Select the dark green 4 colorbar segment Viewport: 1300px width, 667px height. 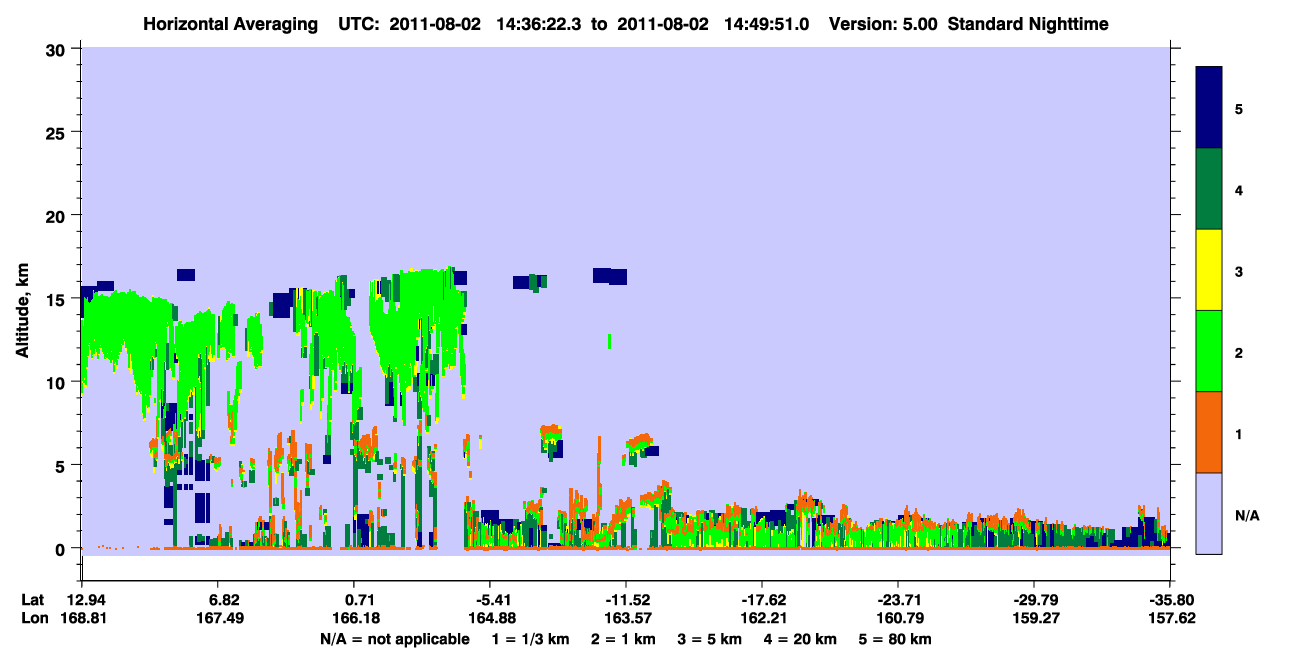click(x=1209, y=189)
